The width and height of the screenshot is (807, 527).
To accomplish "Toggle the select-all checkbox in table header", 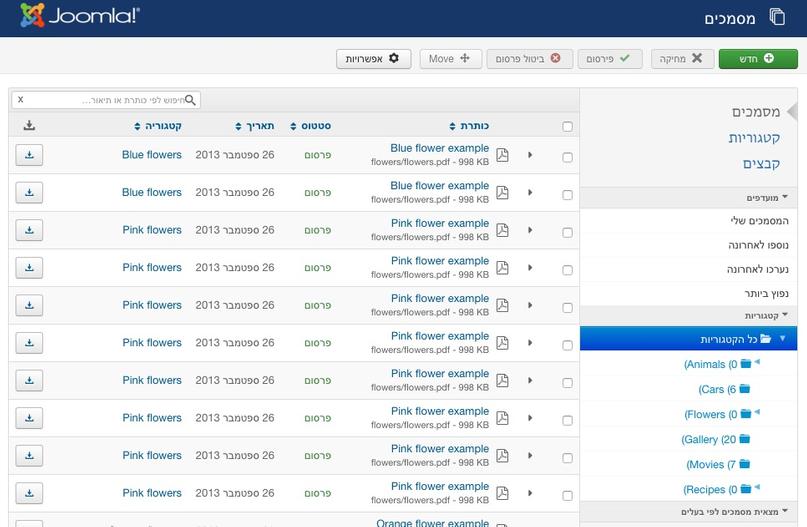I will tap(567, 127).
